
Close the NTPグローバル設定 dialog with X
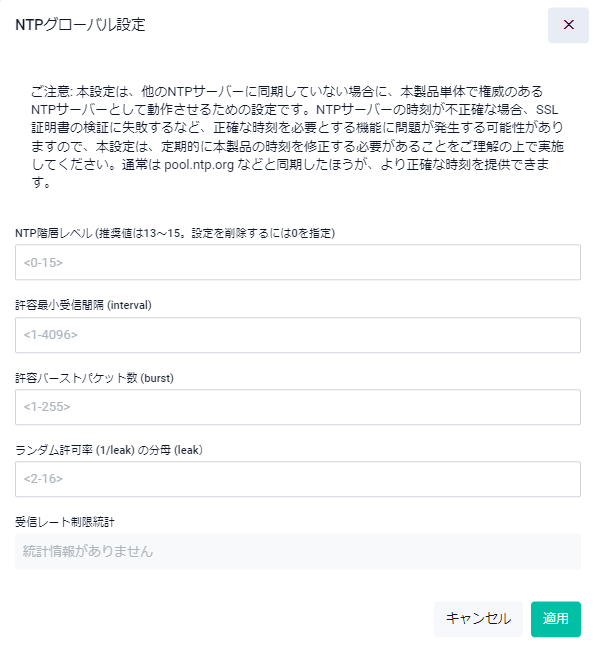coord(568,25)
